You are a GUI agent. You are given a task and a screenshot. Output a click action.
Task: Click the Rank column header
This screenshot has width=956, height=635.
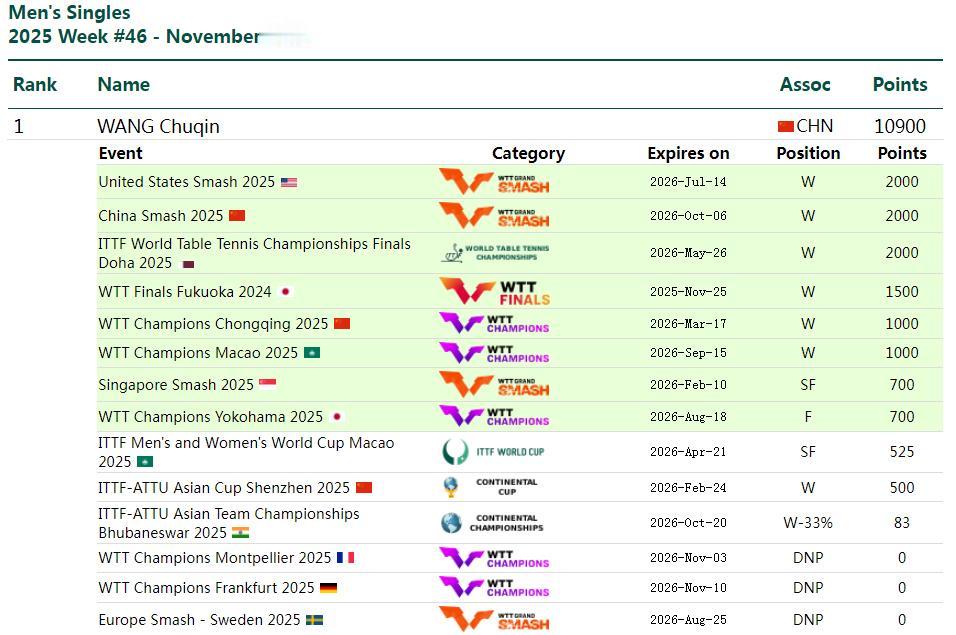(35, 84)
